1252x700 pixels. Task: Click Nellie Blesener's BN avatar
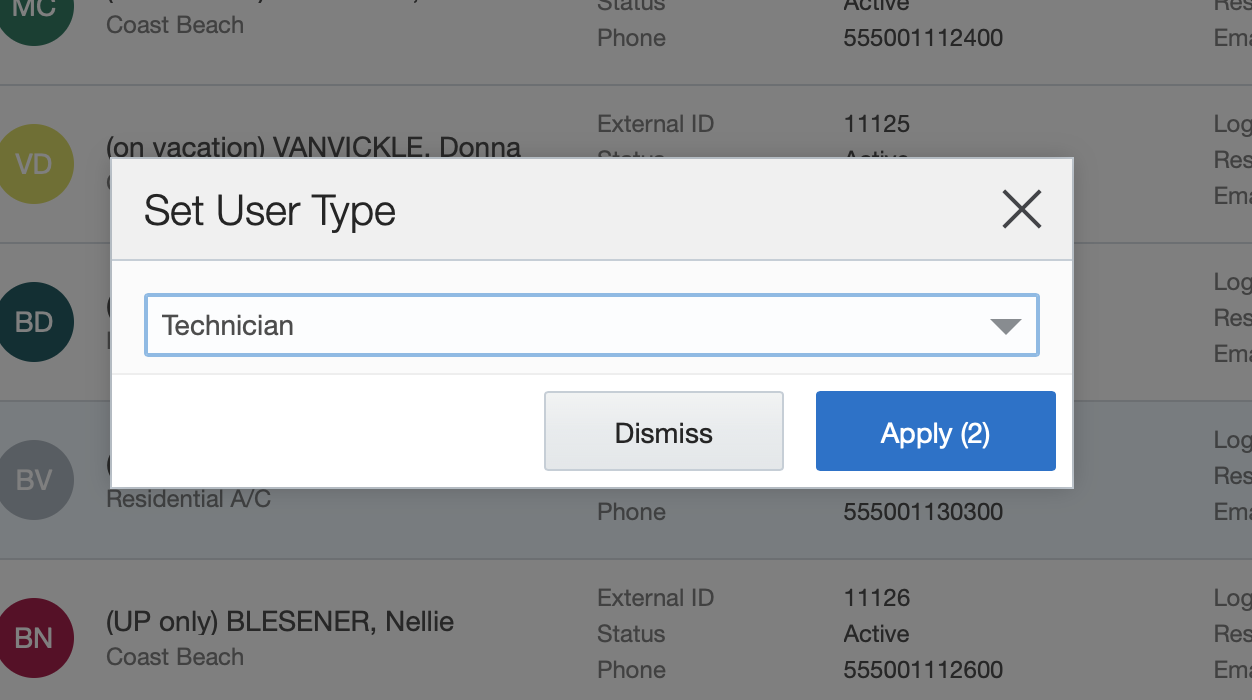click(37, 638)
